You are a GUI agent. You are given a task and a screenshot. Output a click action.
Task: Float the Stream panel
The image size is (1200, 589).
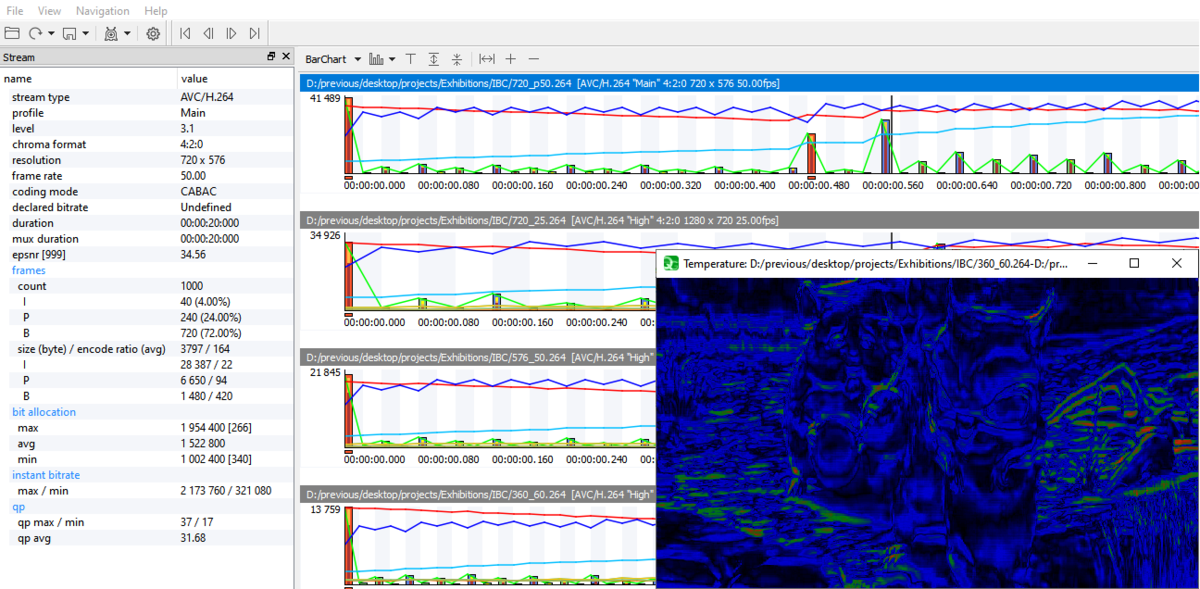click(x=271, y=57)
